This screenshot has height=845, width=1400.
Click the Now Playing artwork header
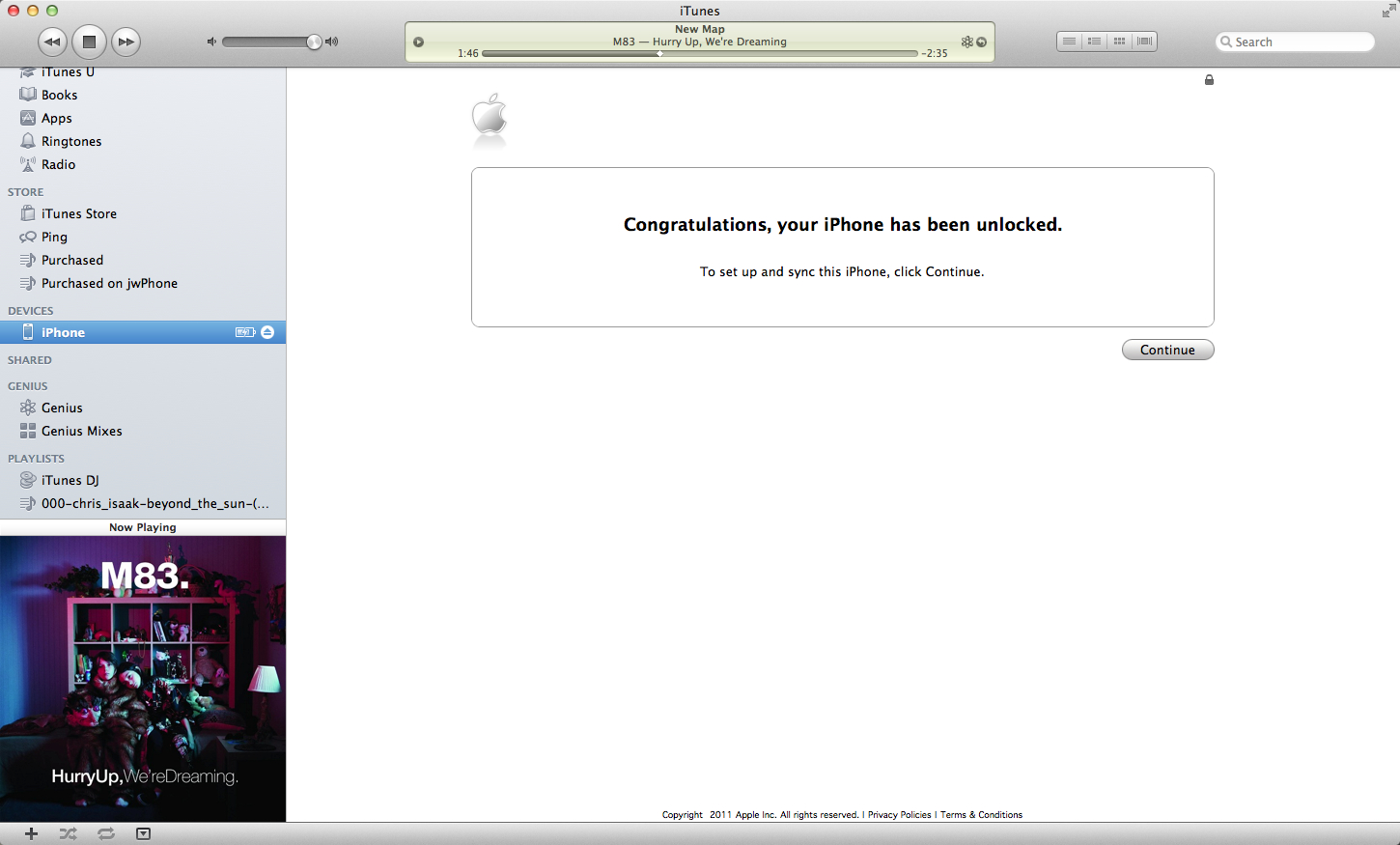click(143, 527)
